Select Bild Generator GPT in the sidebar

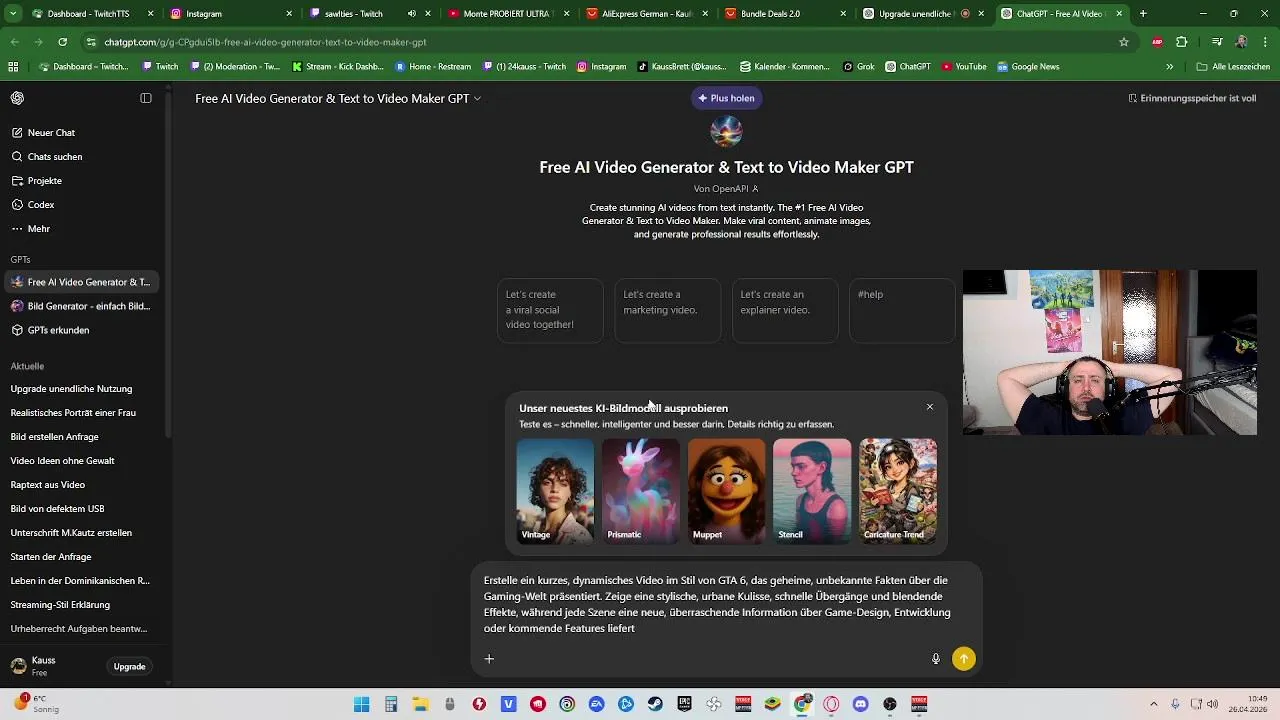(x=81, y=306)
